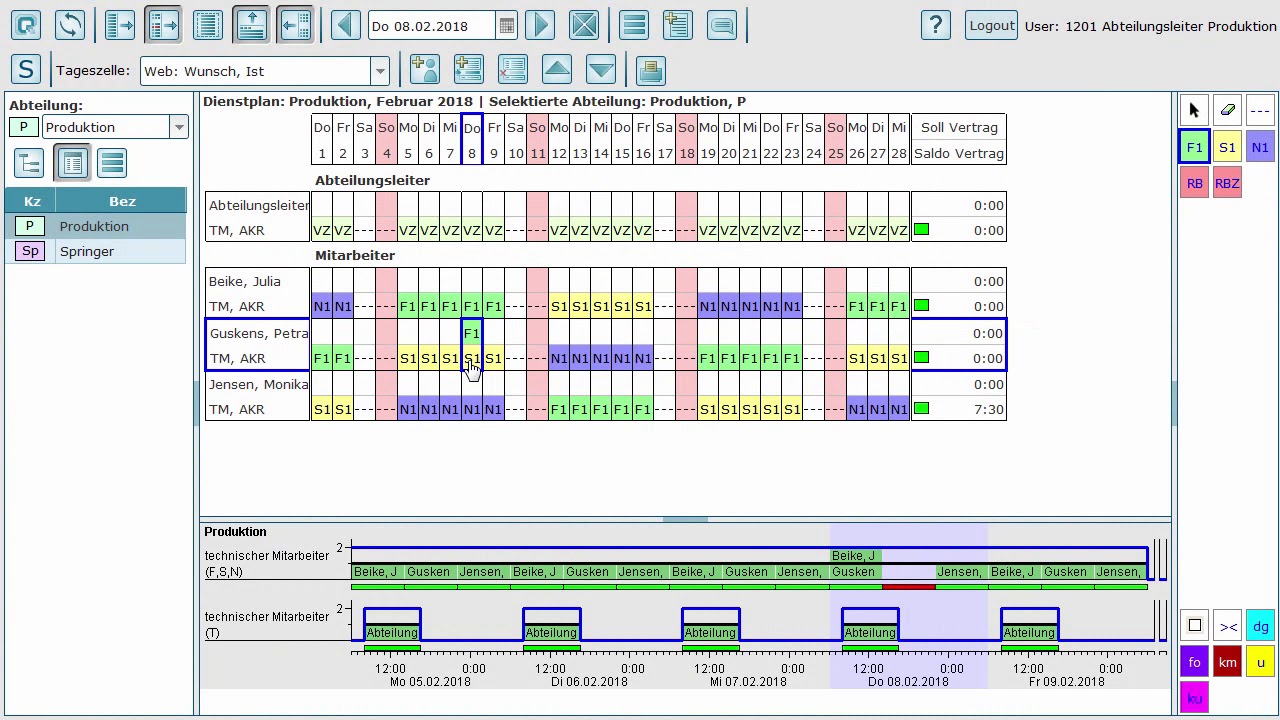Click the Beike, J block above Do 08.02 timeline
Image resolution: width=1280 pixels, height=720 pixels.
click(854, 556)
